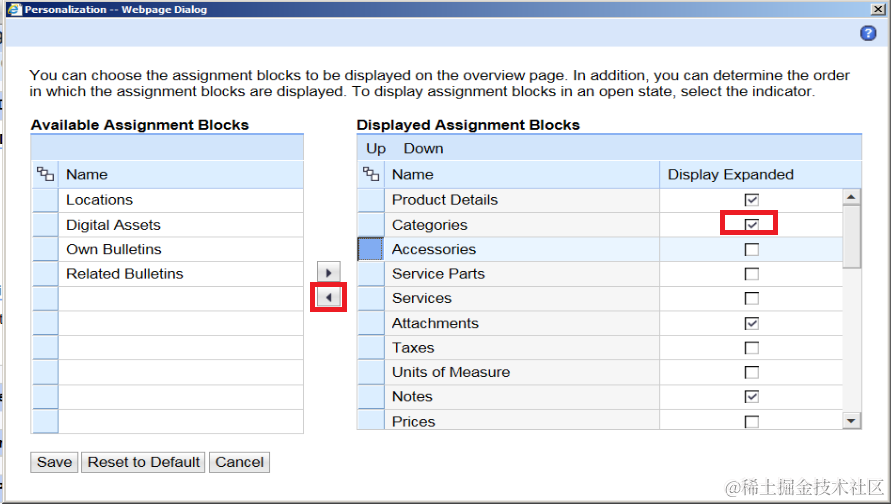
Task: Click Name header in Displayed Assignment Blocks
Action: point(522,174)
